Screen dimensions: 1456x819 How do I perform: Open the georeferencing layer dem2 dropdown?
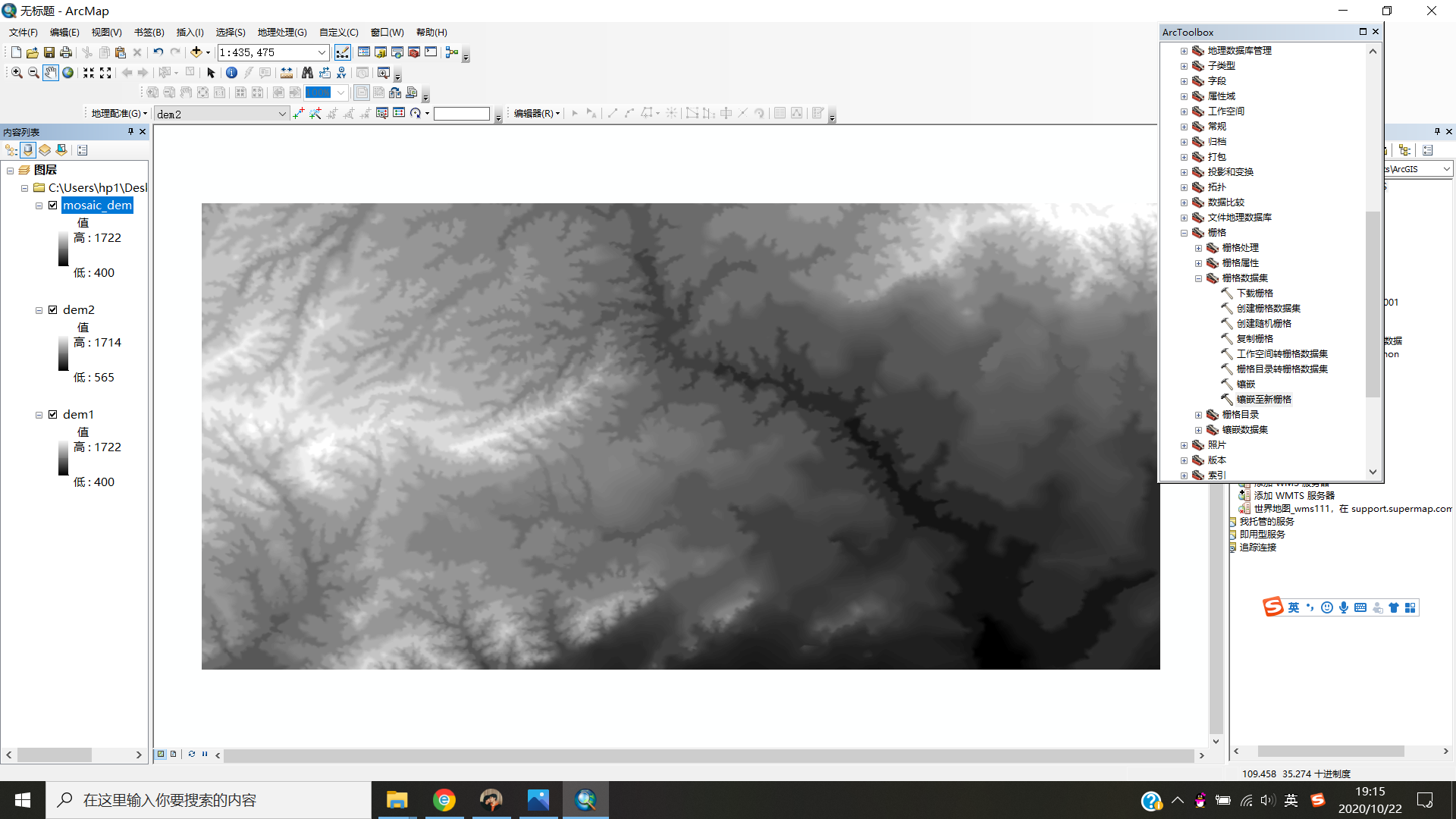click(x=282, y=114)
